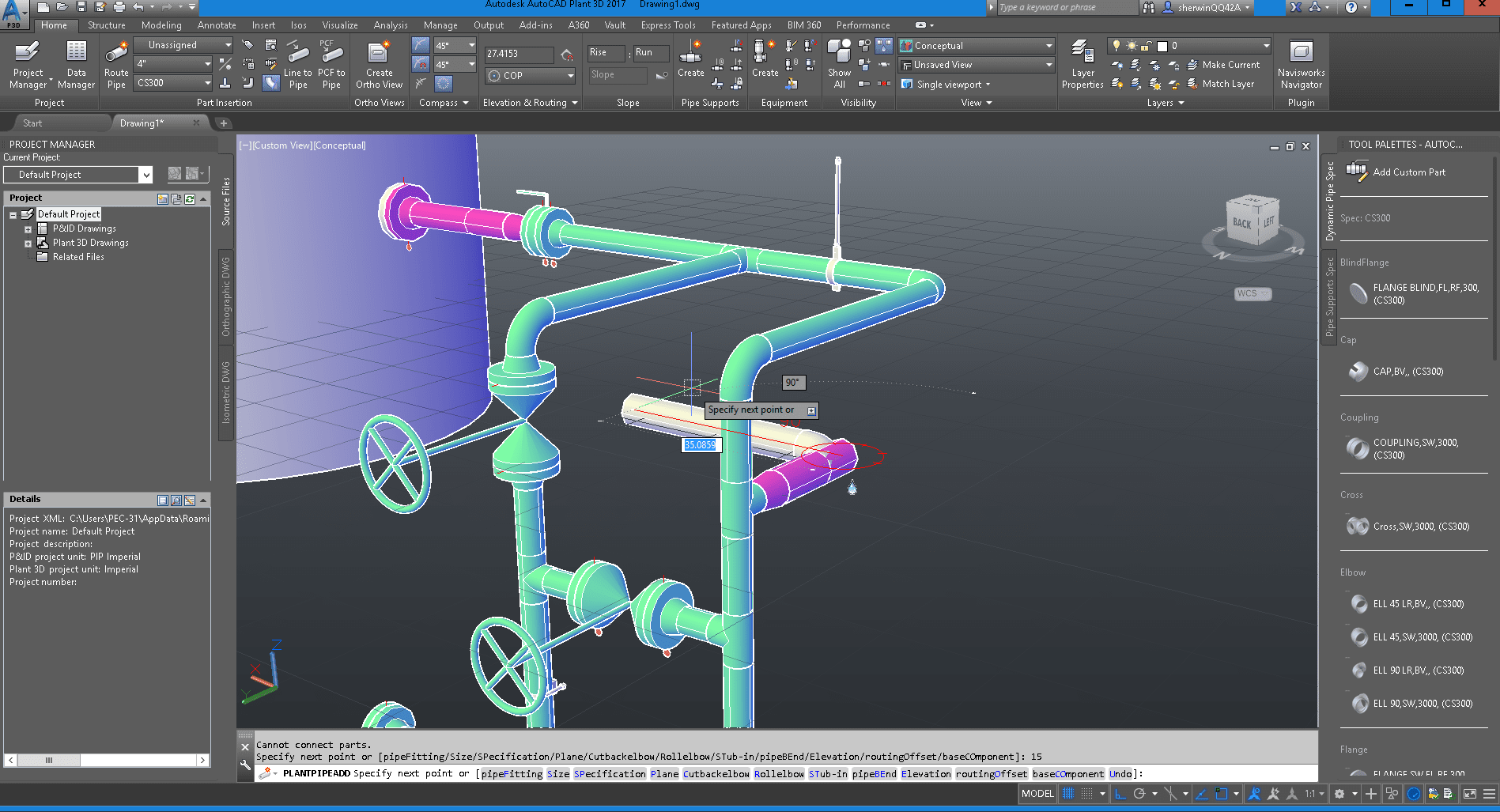Viewport: 1500px width, 812px height.
Task: Open the Isos ribbon tab
Action: [x=298, y=25]
